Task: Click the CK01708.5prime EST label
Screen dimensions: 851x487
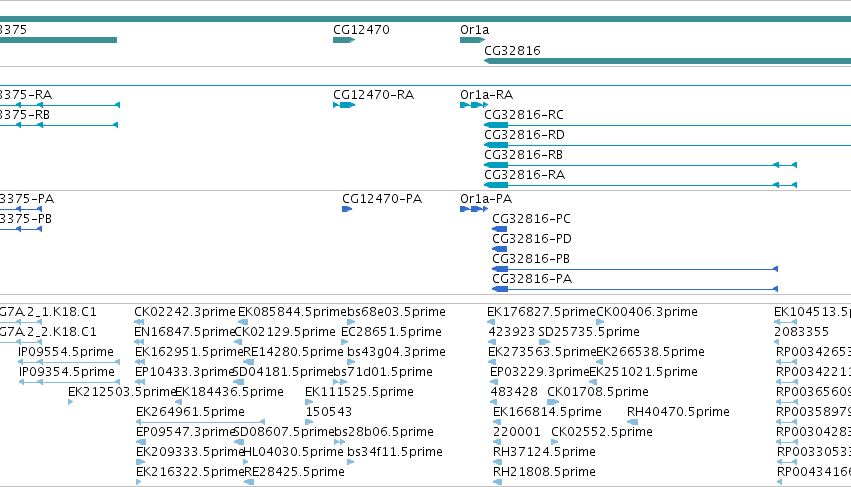Action: 598,393
